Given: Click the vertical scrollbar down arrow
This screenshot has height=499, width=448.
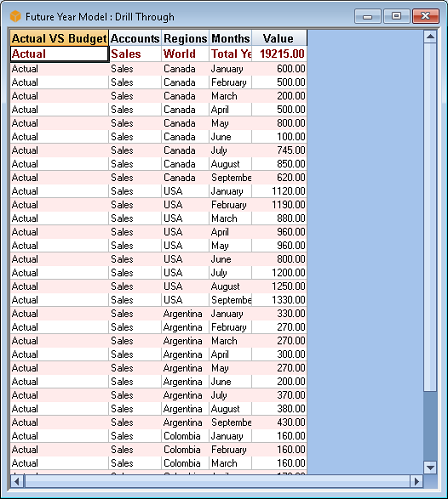Looking at the screenshot, I should coord(430,468).
